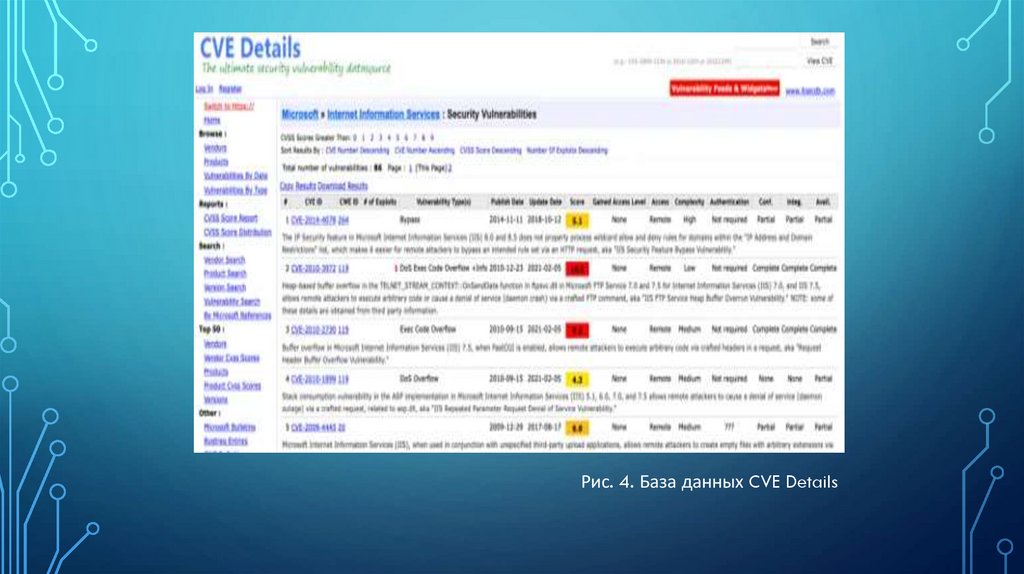Click the red Switch to https:// link

(x=229, y=106)
